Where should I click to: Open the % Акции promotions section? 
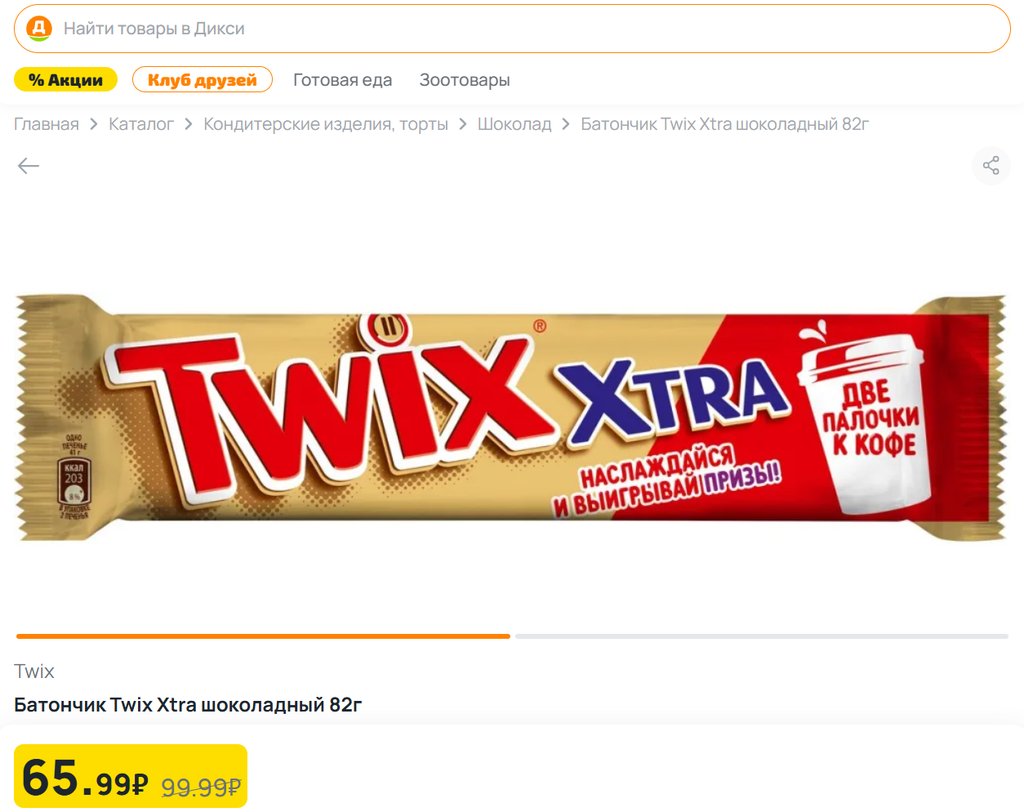pos(65,80)
